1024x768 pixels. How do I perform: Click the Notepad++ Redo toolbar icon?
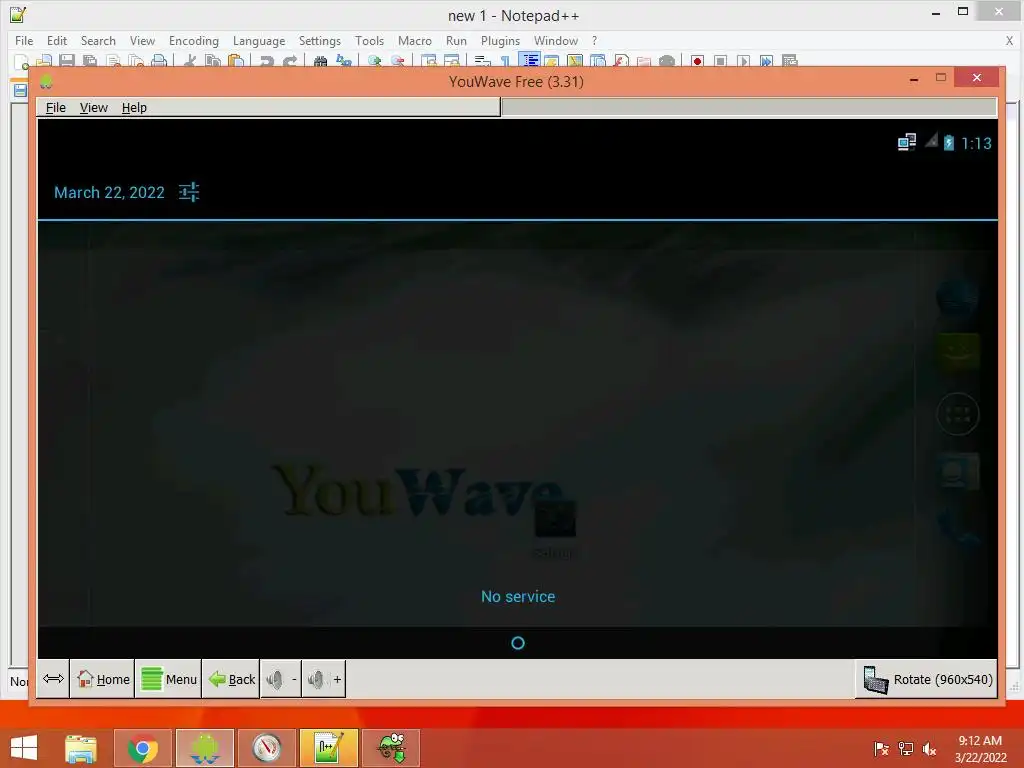[289, 61]
